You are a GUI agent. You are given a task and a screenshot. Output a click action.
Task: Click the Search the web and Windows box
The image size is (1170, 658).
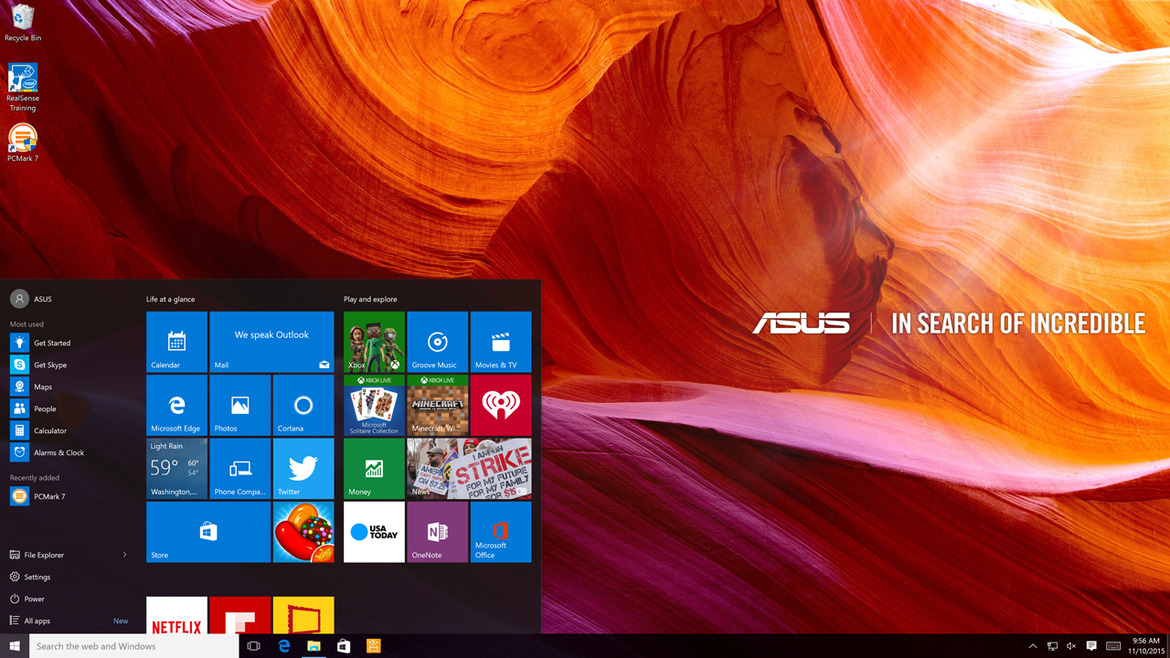pos(134,646)
